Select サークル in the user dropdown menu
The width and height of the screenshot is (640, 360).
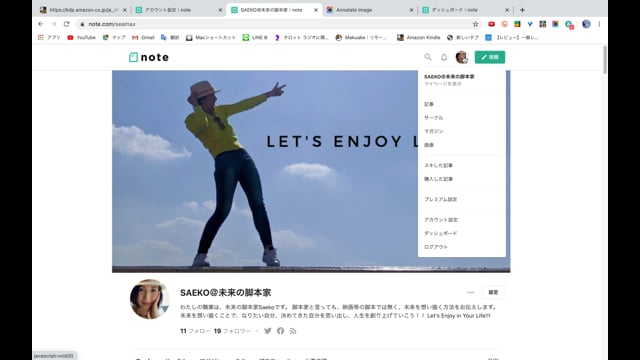(433, 118)
